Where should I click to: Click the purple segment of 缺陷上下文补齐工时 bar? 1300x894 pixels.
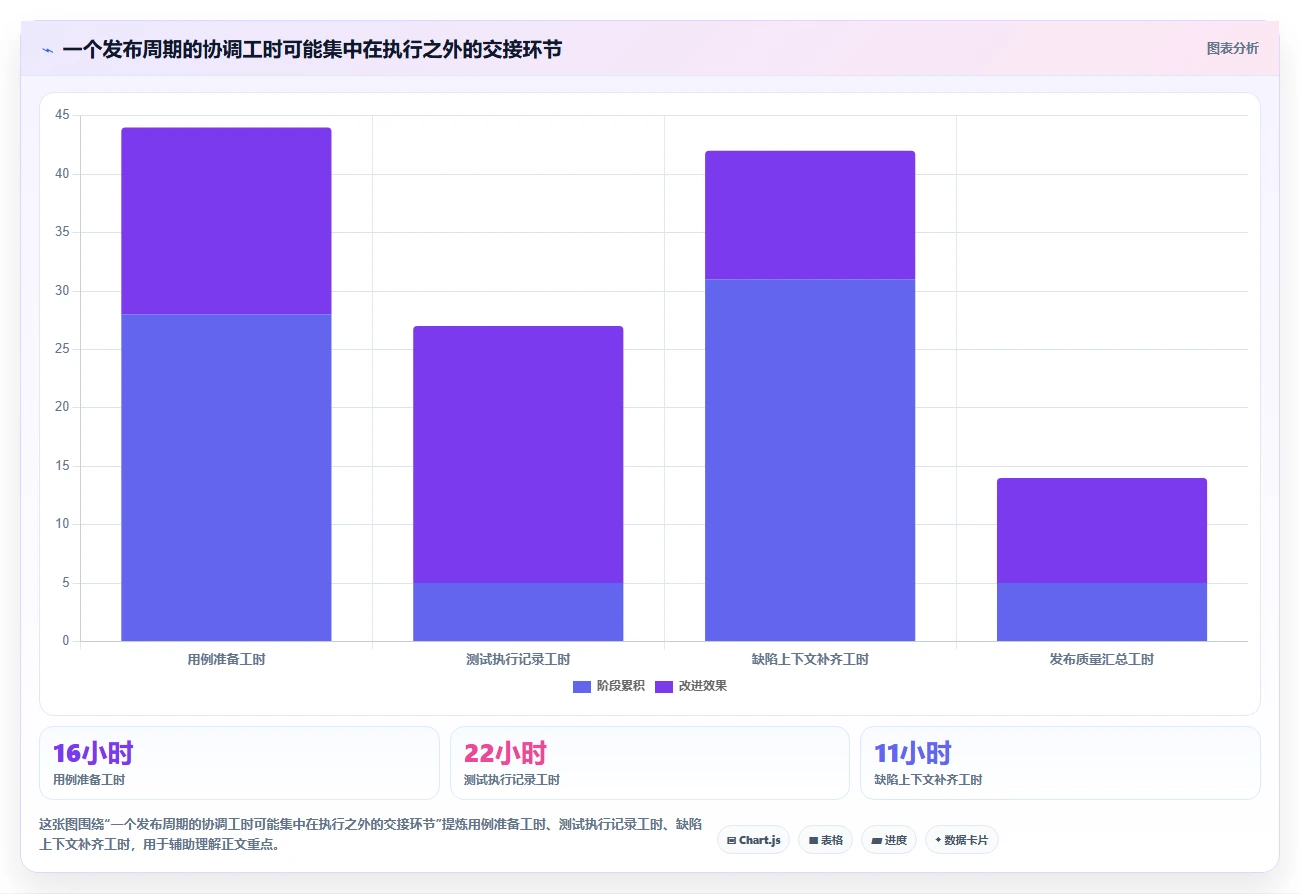point(810,215)
